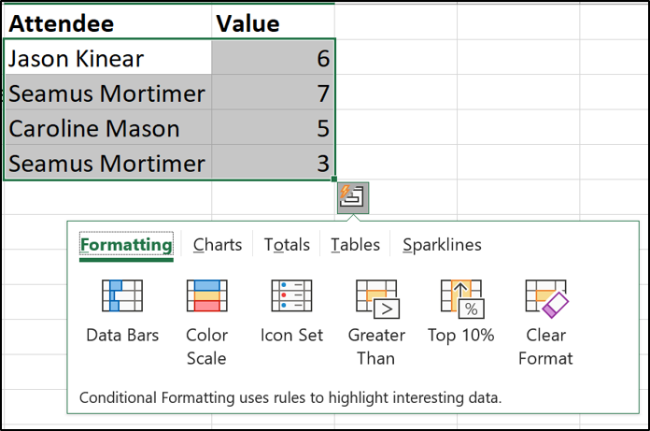Click the cell containing value 7
Image resolution: width=650 pixels, height=431 pixels.
coord(272,94)
